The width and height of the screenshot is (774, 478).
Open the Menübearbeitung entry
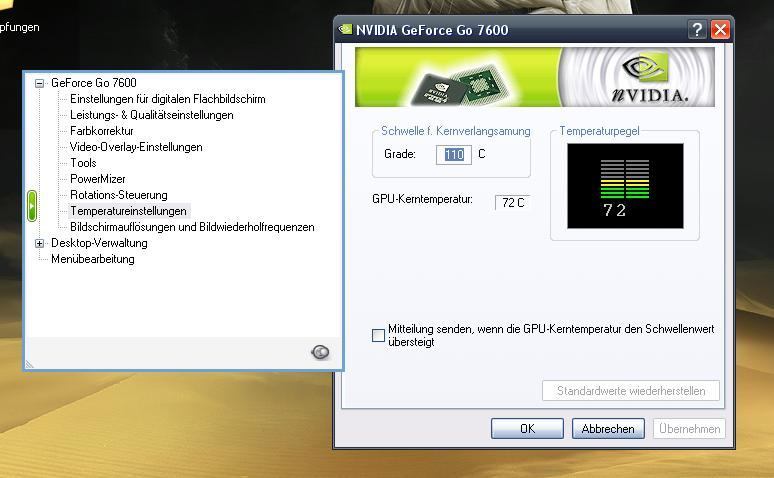click(93, 259)
